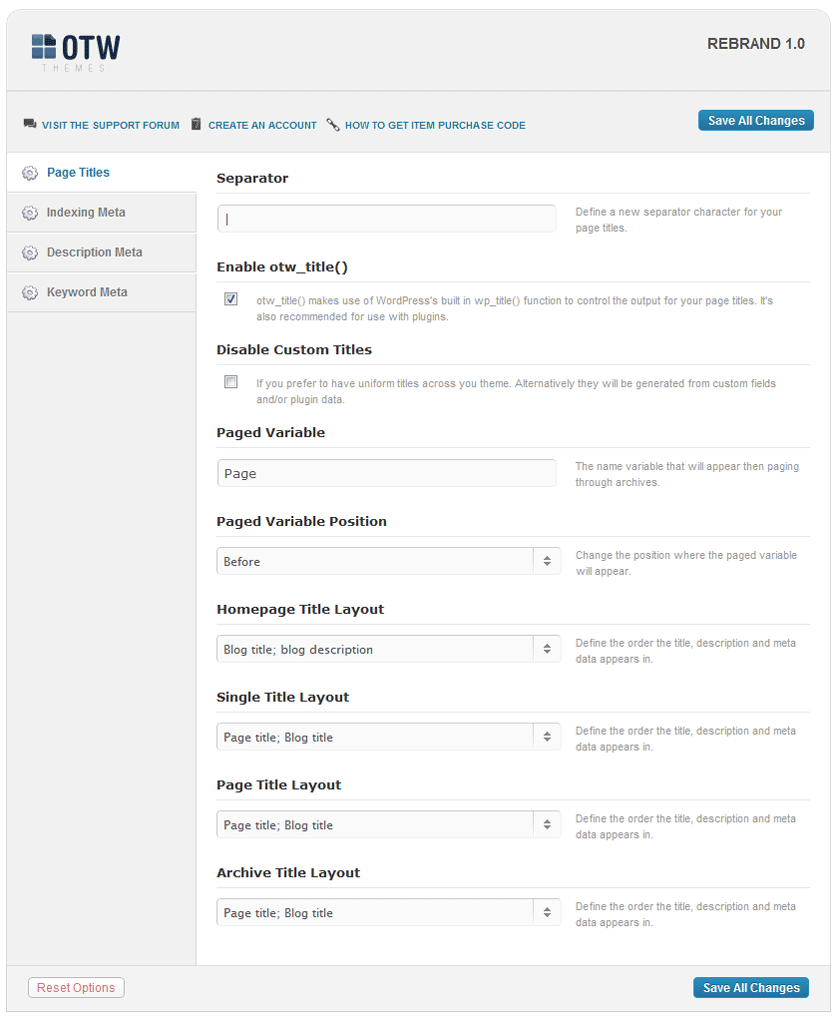Open the Paged Variable Position dropdown
Viewport: 838px width, 1019px height.
click(388, 561)
